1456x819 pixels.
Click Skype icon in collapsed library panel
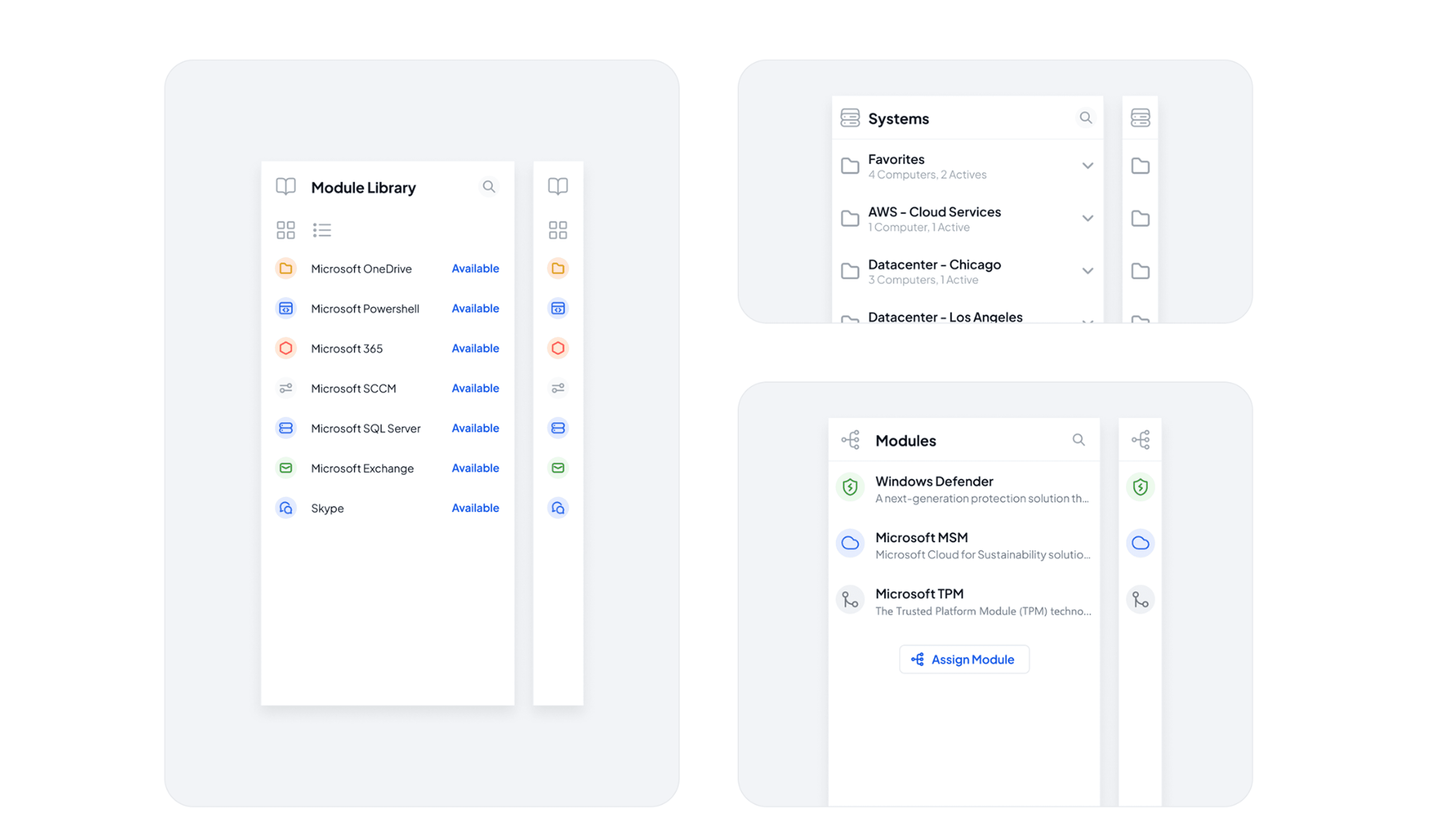[x=558, y=508]
